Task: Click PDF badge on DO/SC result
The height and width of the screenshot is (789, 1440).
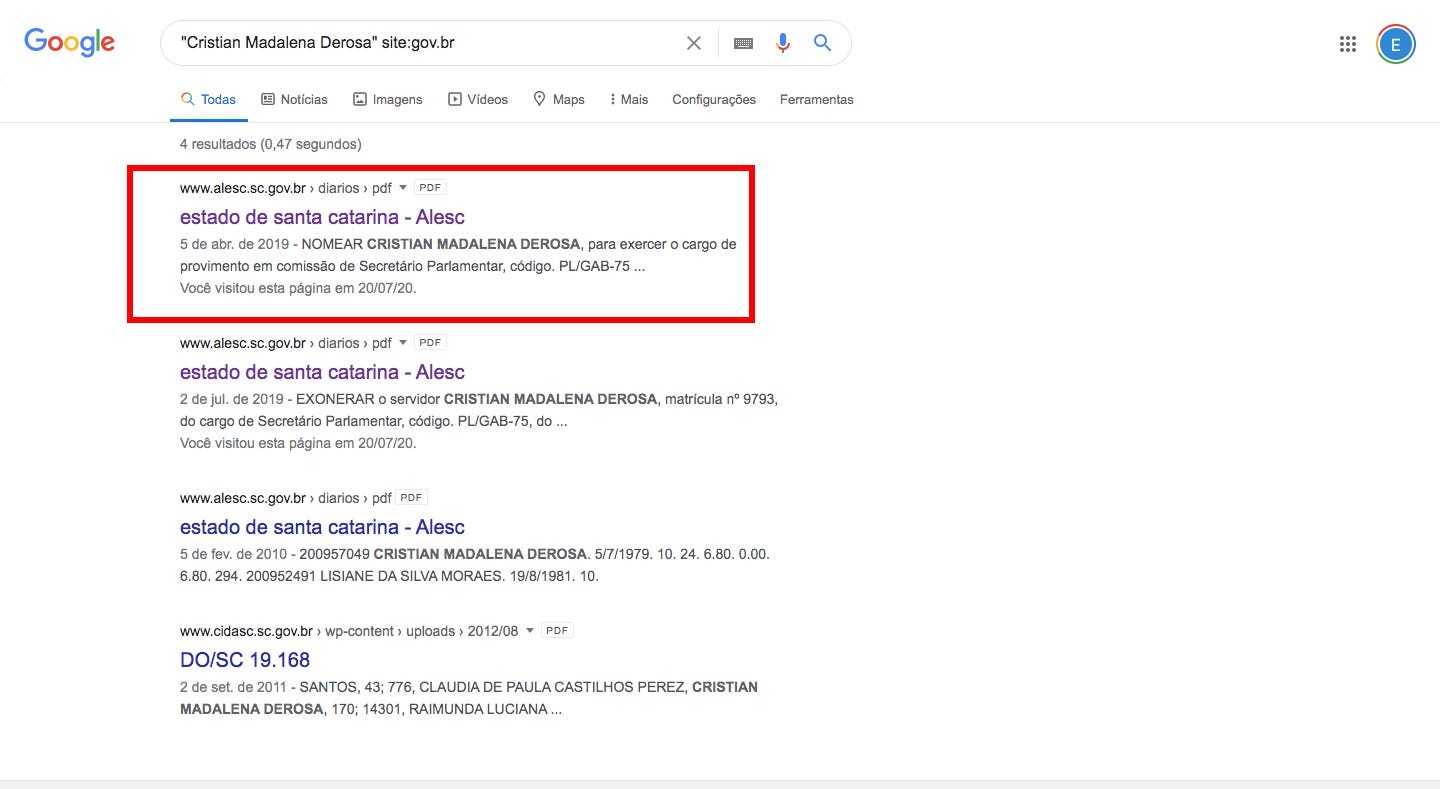Action: coord(557,631)
